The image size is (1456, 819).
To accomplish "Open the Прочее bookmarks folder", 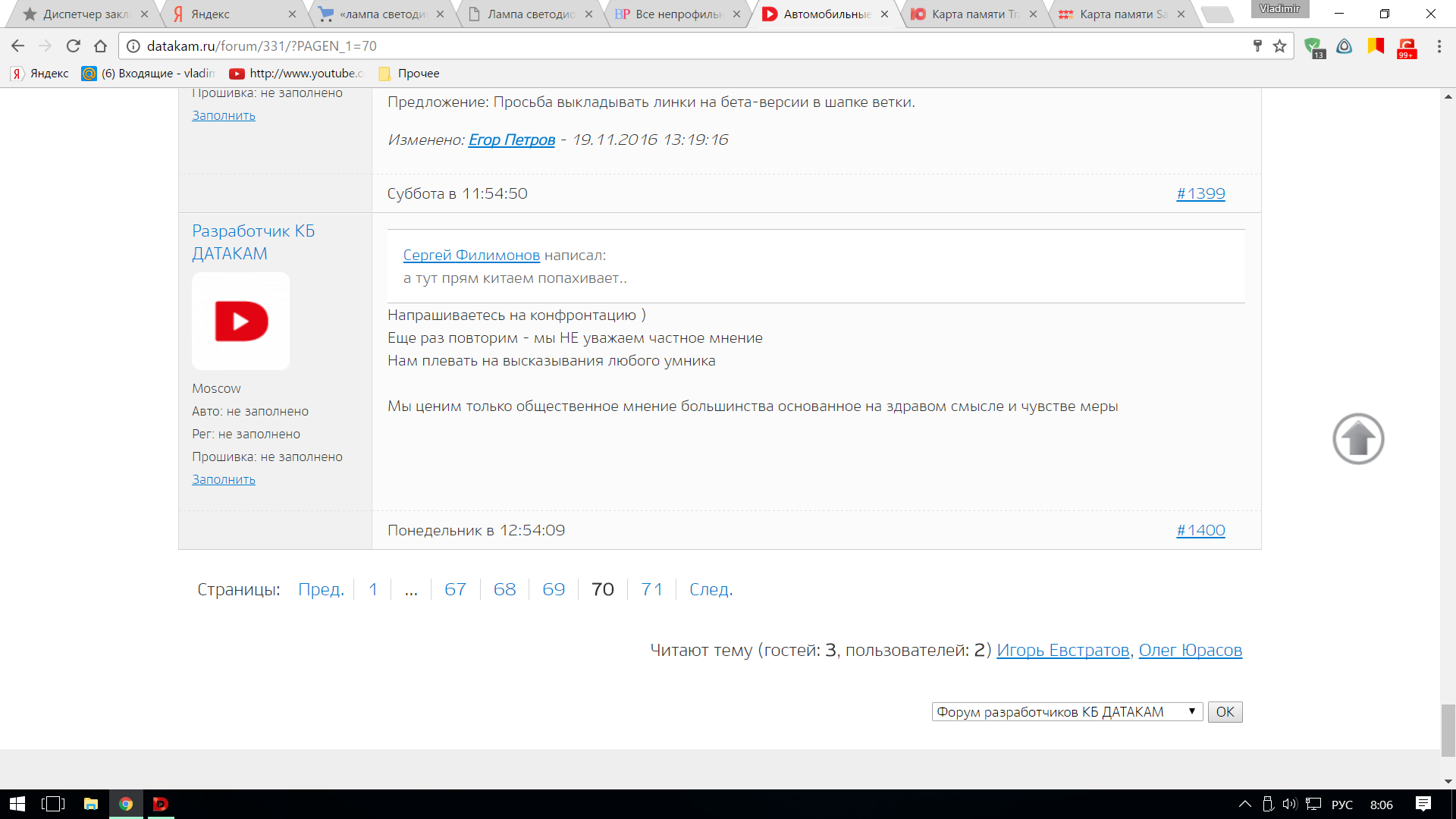I will [409, 74].
